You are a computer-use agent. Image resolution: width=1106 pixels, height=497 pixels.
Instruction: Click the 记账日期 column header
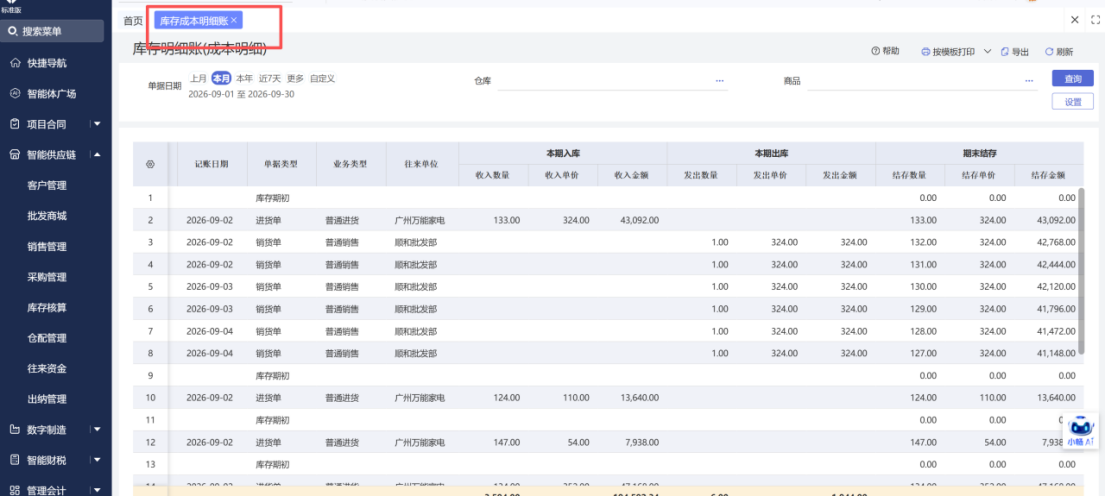[212, 164]
